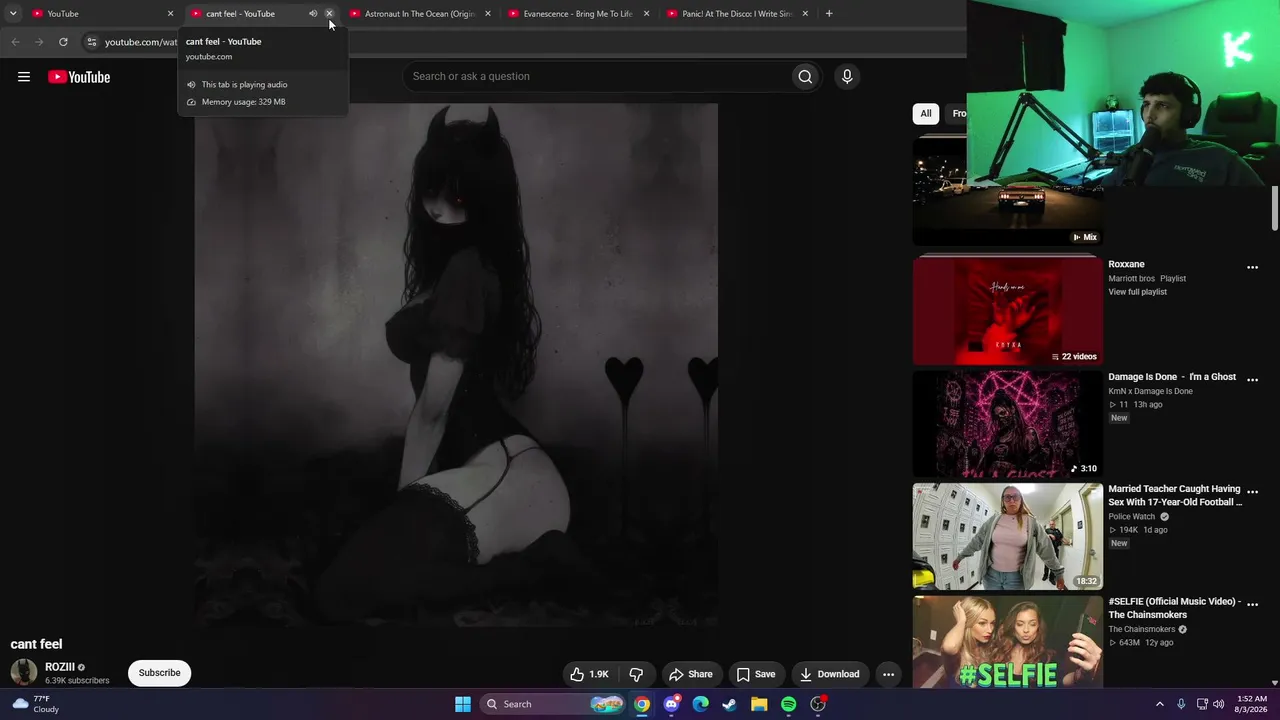Open the Roxxane playlist thumbnail
Image resolution: width=1280 pixels, height=720 pixels.
click(1008, 309)
